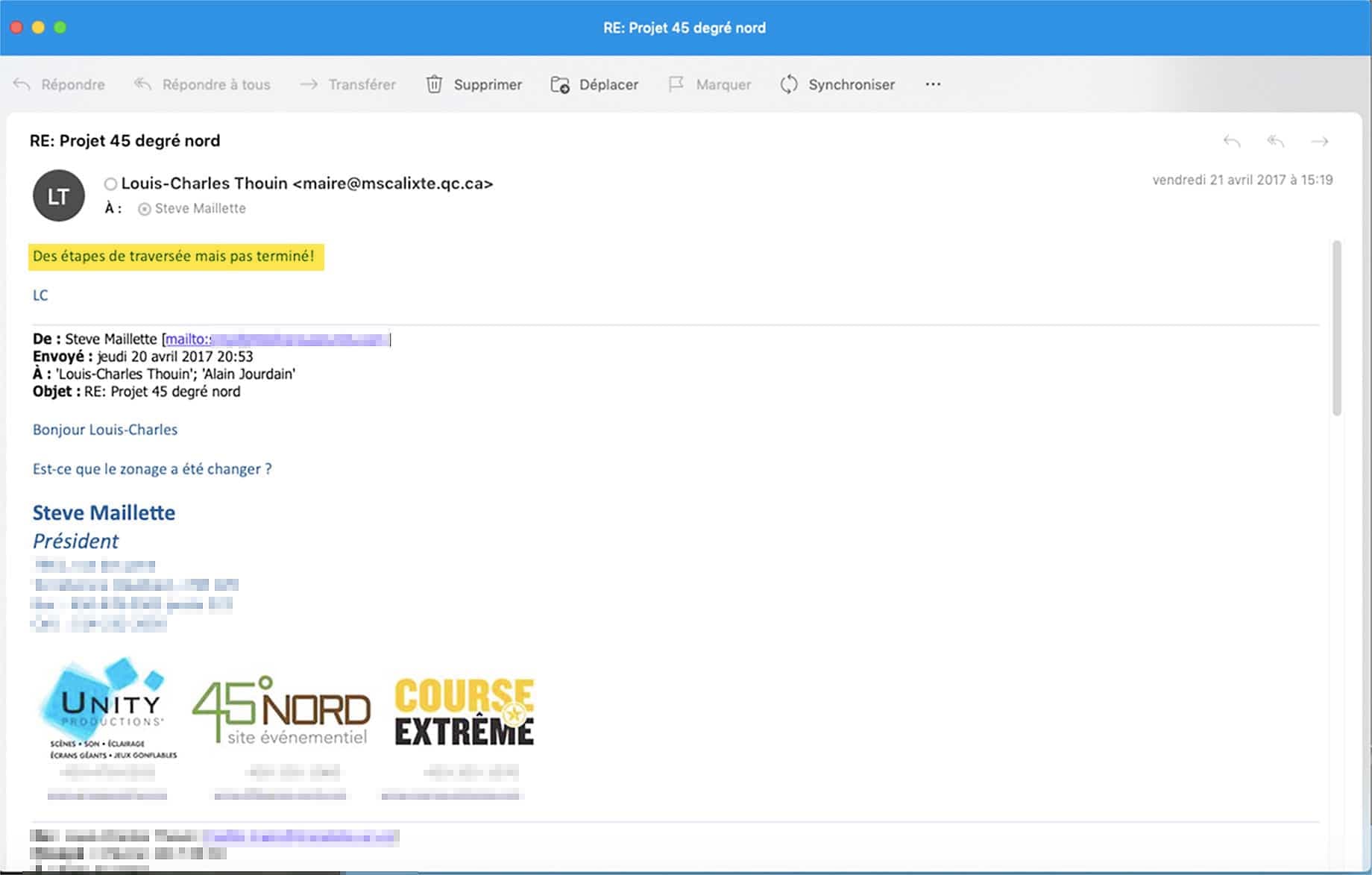This screenshot has width=1372, height=875.
Task: Click the quoted recipients line with 'Alain Jourdain'
Action: [164, 374]
